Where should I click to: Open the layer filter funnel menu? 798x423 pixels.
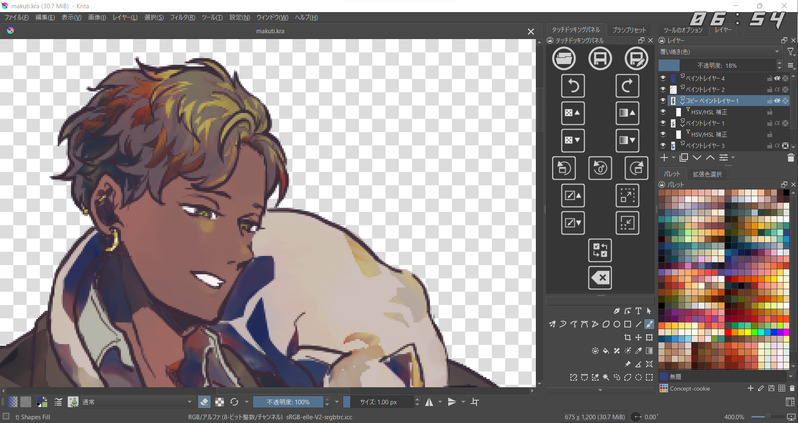790,51
